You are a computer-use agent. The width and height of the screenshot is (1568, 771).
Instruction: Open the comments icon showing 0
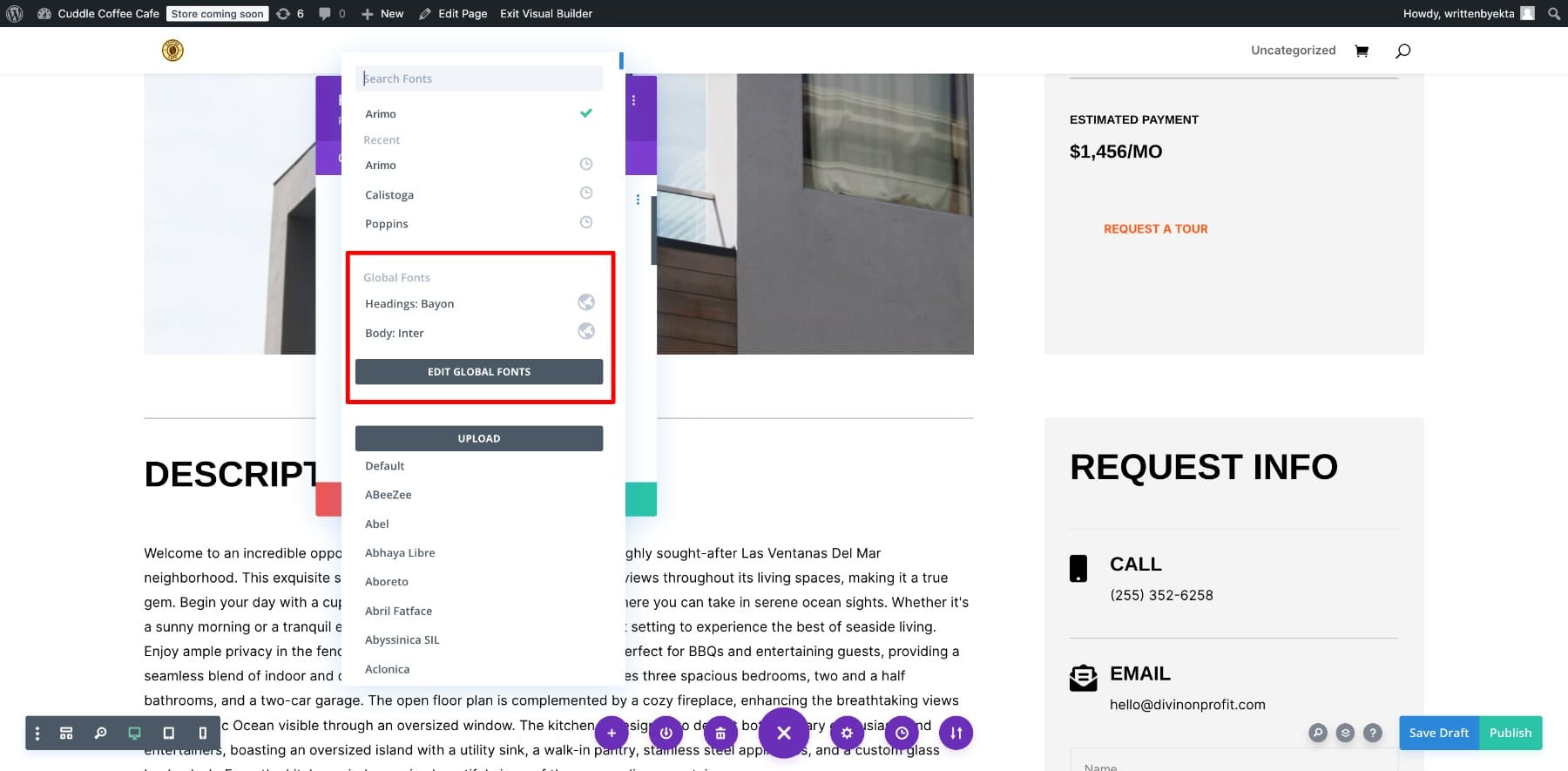pyautogui.click(x=332, y=13)
